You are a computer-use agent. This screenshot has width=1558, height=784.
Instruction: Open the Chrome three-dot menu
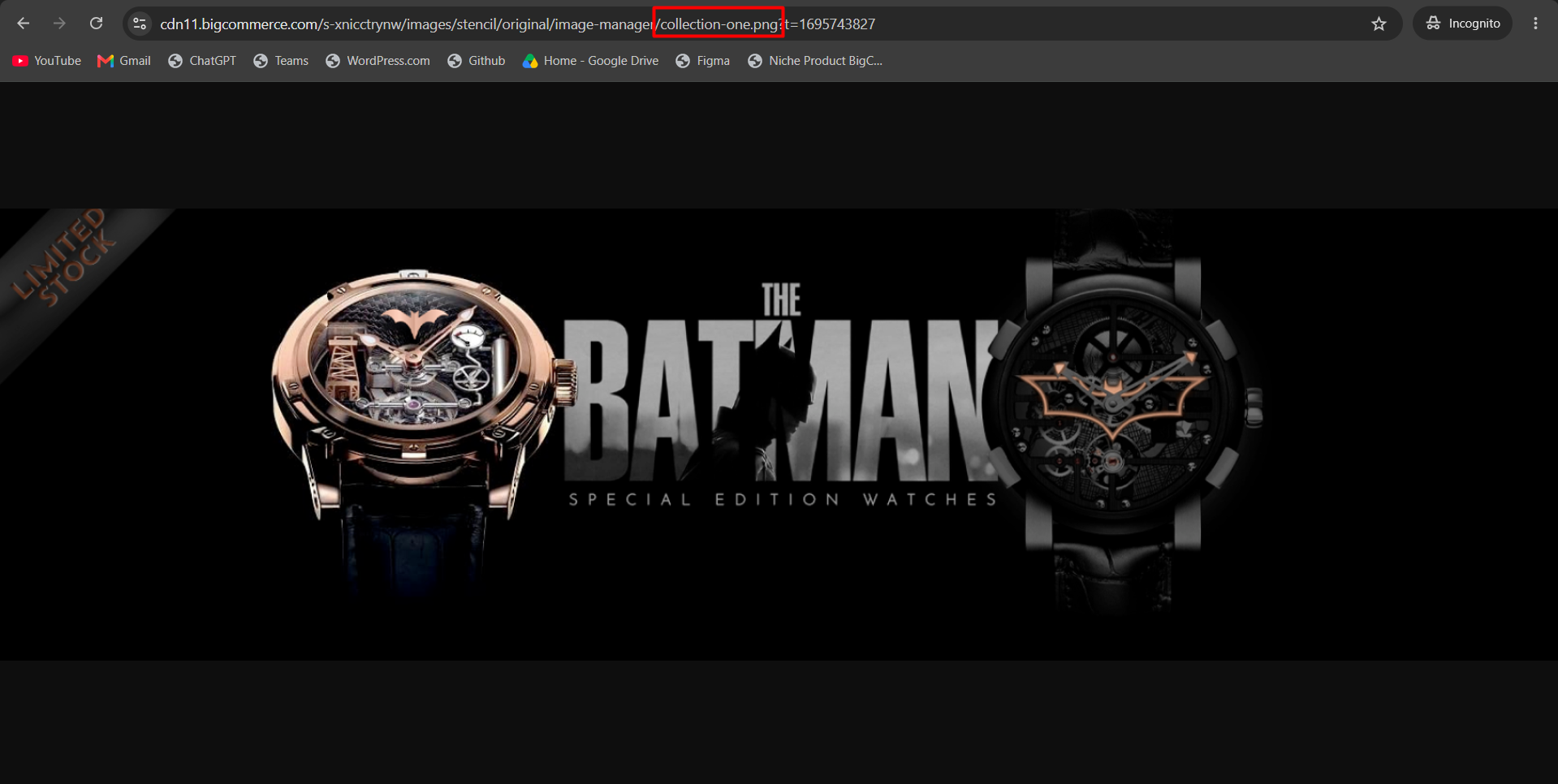pos(1535,24)
